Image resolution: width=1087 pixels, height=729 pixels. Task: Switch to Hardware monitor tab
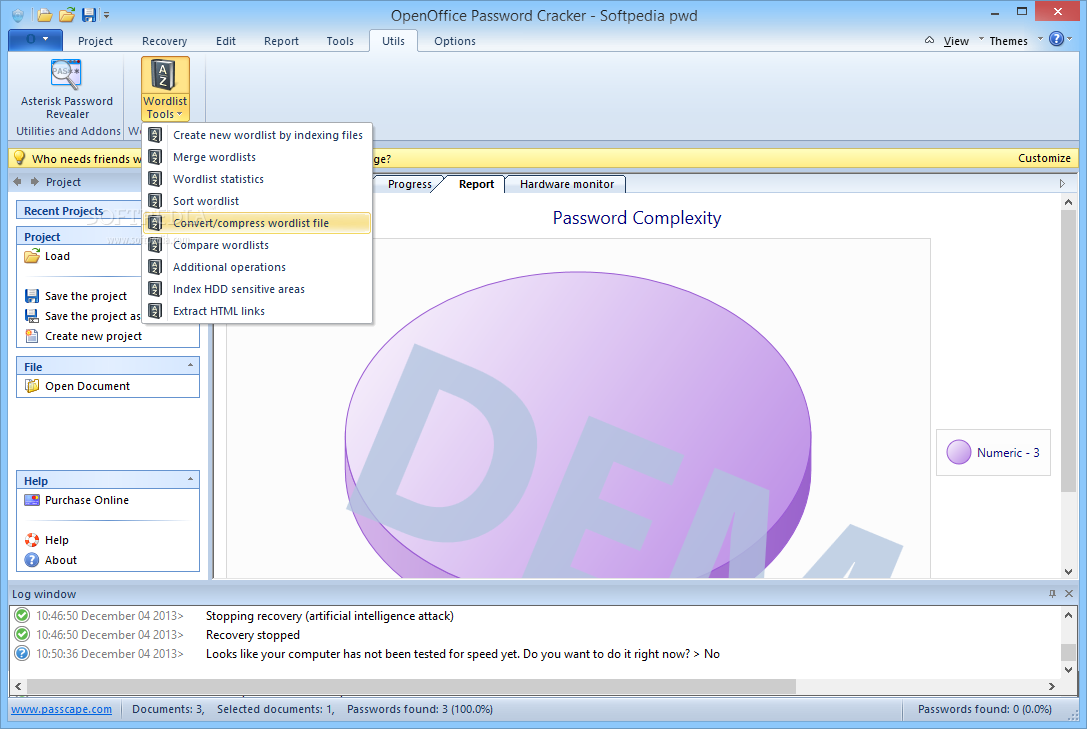(566, 184)
